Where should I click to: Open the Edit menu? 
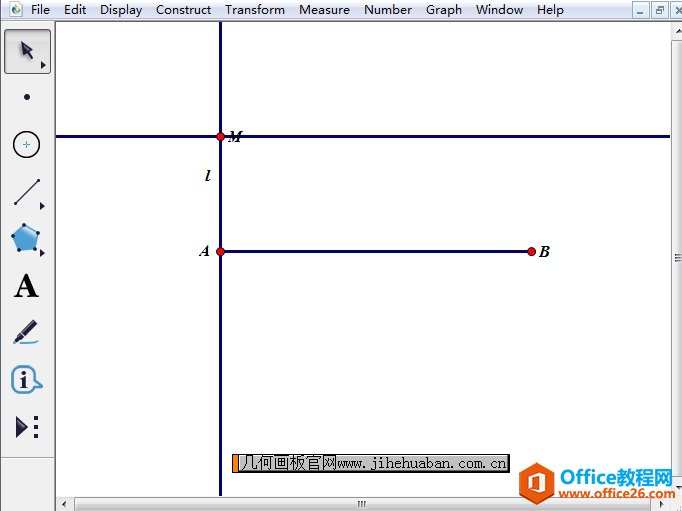(x=75, y=10)
